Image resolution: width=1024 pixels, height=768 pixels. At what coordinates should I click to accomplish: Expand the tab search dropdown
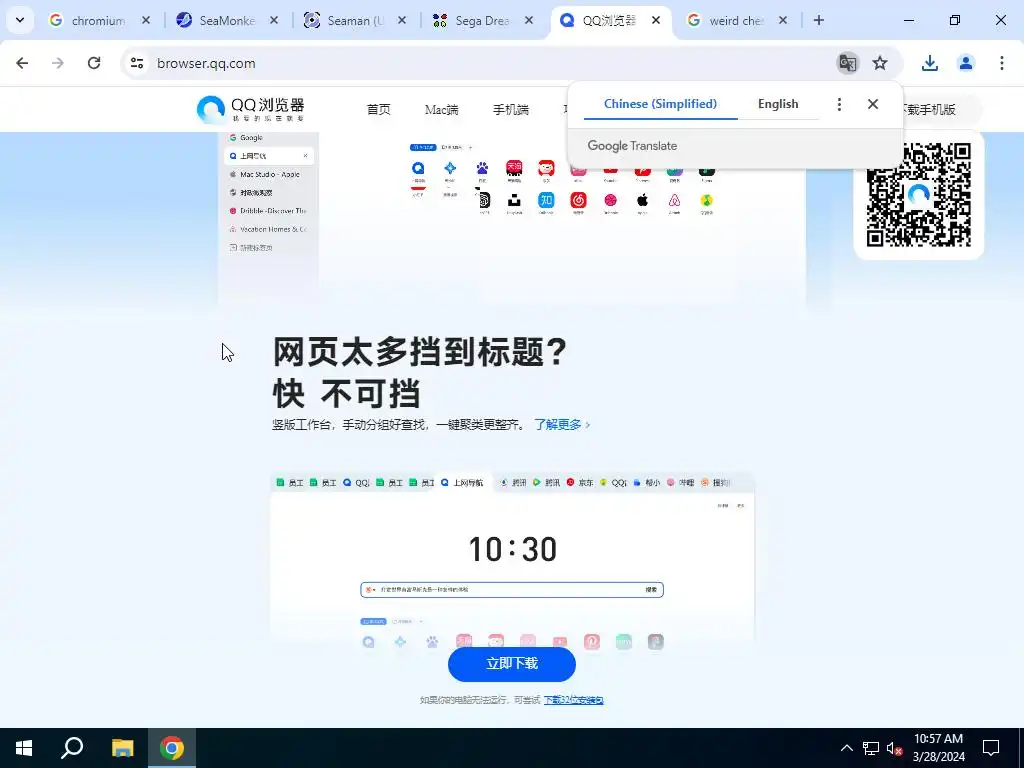tap(20, 20)
